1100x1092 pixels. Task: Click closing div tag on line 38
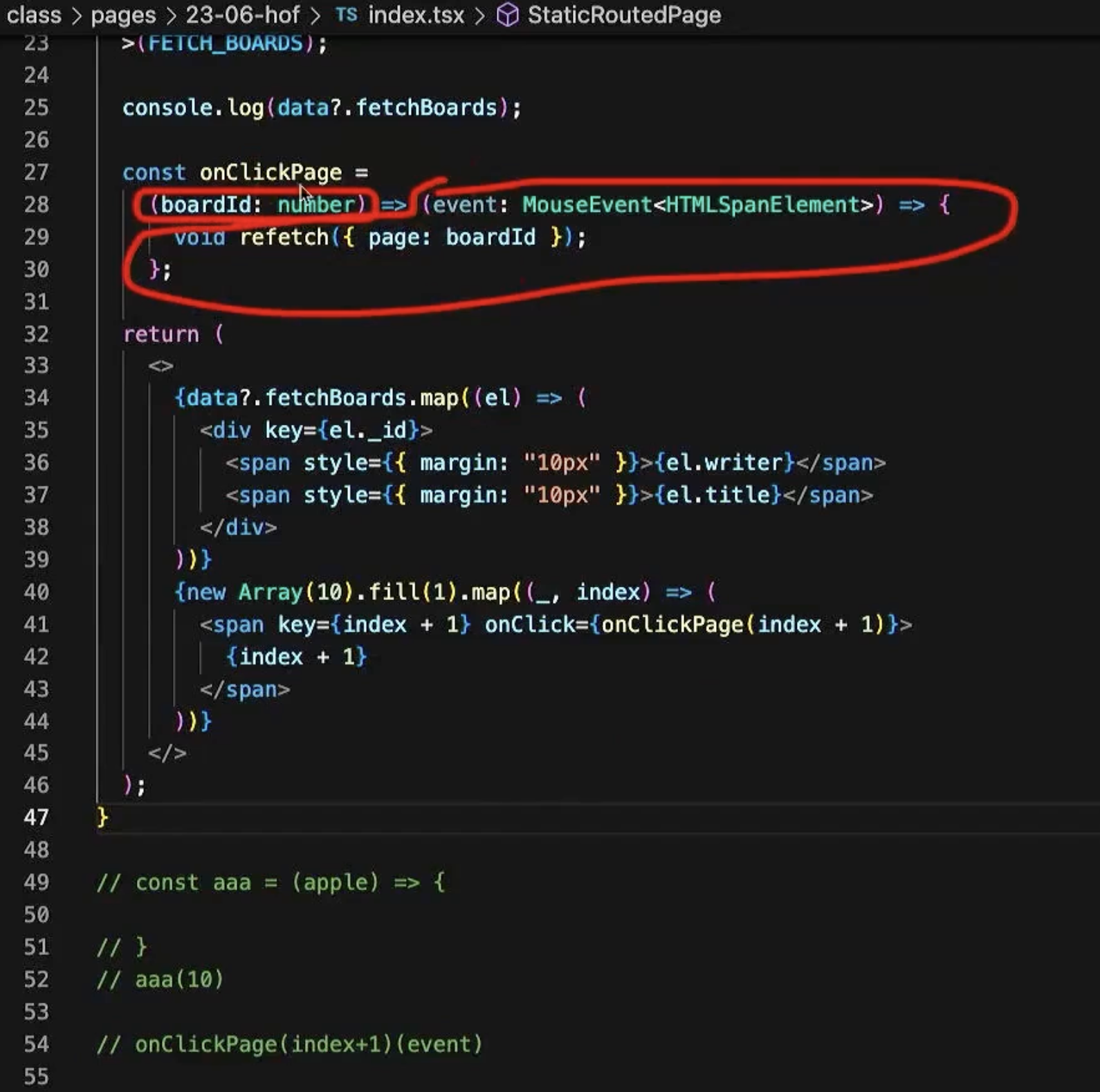coord(239,527)
